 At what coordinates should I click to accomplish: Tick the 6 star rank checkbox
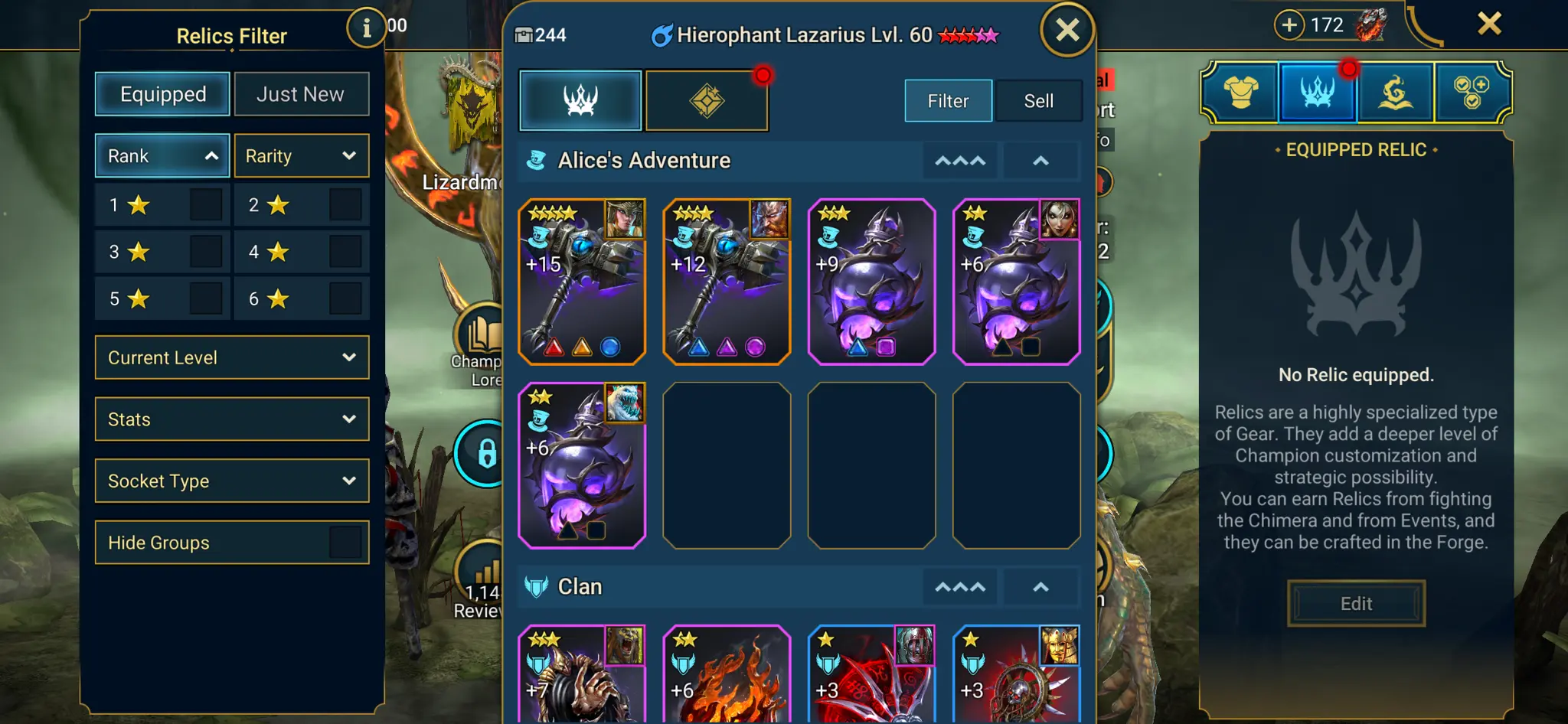tap(345, 298)
